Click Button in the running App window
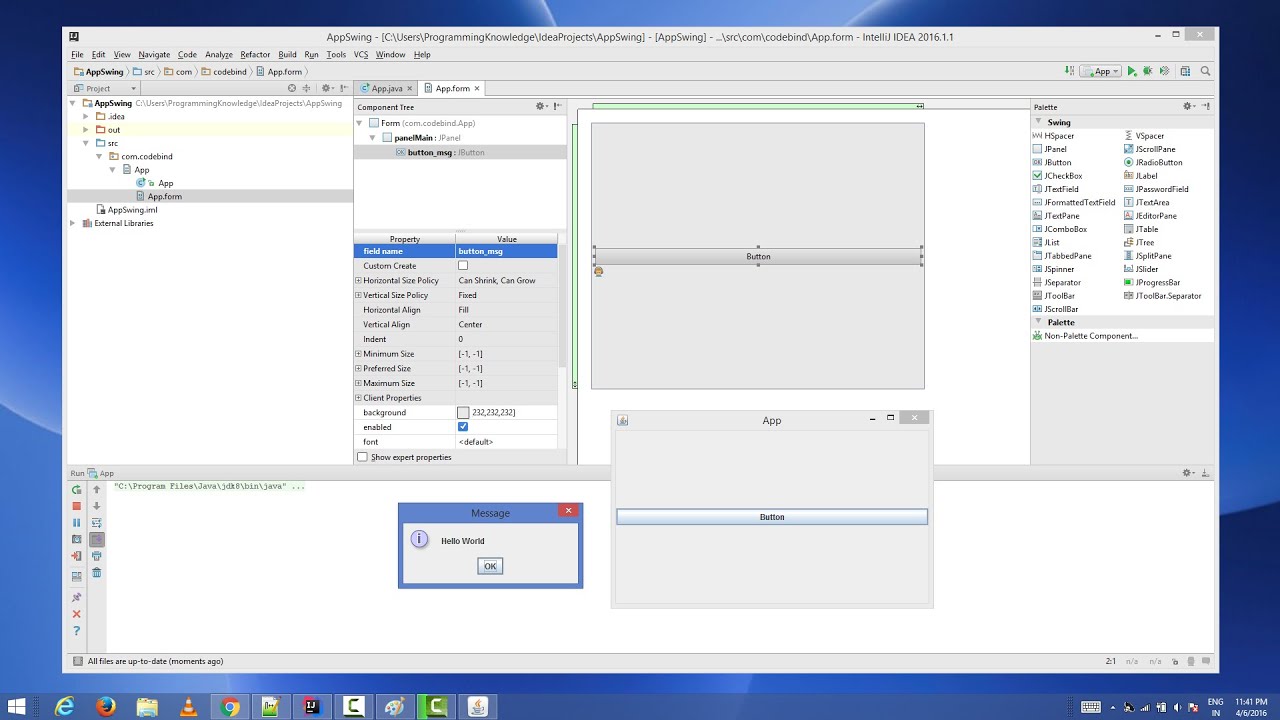The width and height of the screenshot is (1280, 720). pyautogui.click(x=772, y=517)
